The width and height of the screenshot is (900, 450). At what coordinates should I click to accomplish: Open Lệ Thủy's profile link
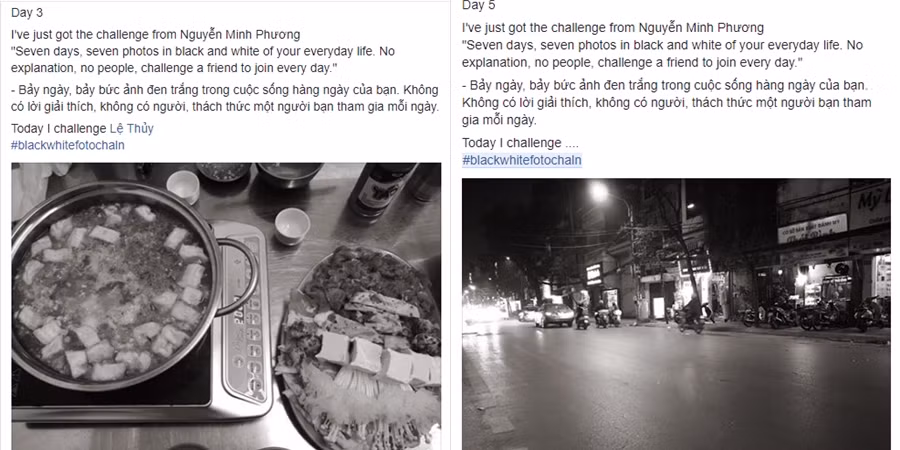tap(131, 129)
